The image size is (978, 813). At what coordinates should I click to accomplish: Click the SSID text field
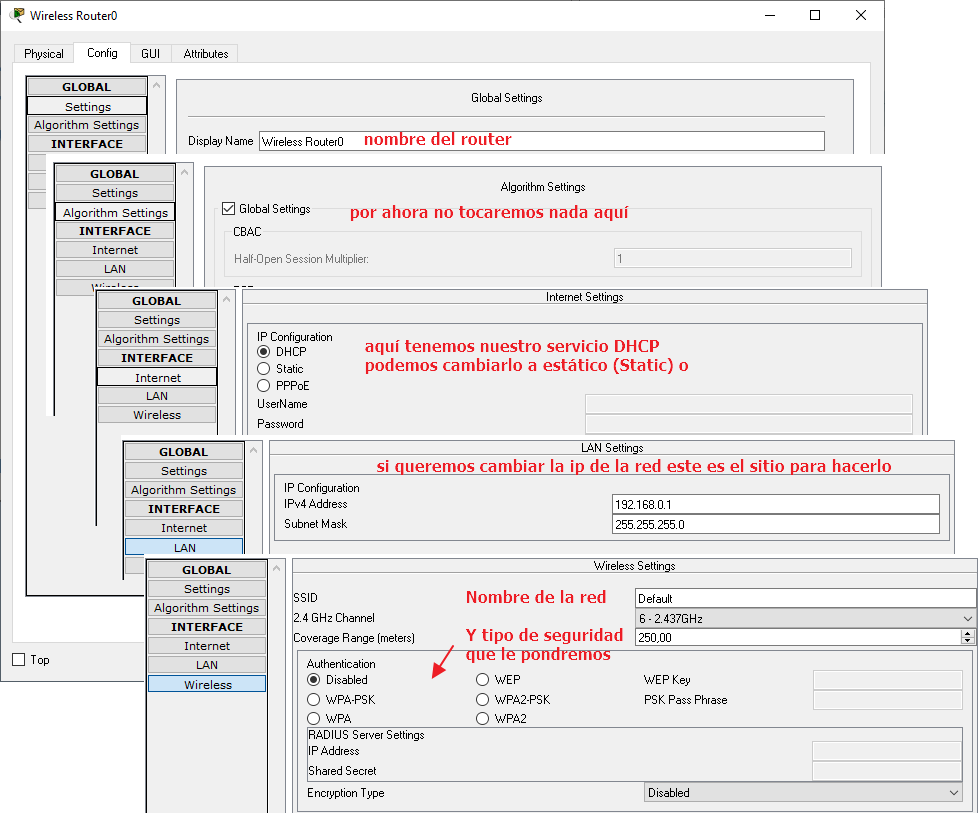[805, 598]
